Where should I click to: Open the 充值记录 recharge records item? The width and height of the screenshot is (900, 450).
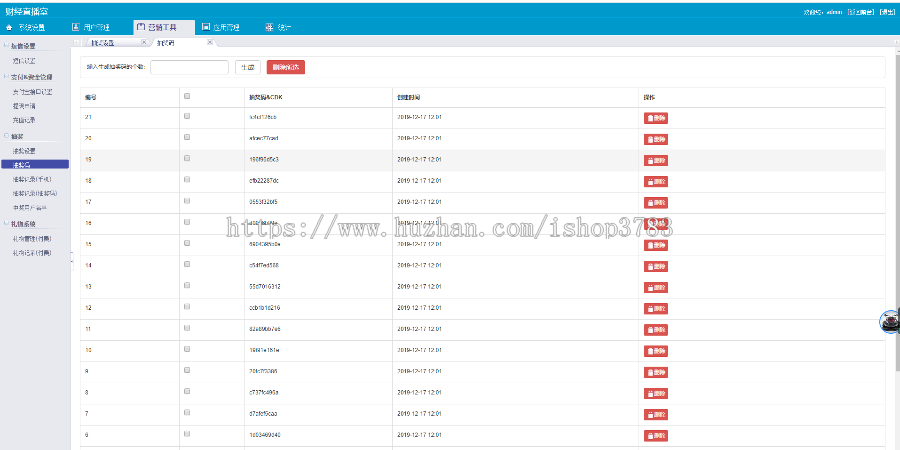[x=24, y=121]
